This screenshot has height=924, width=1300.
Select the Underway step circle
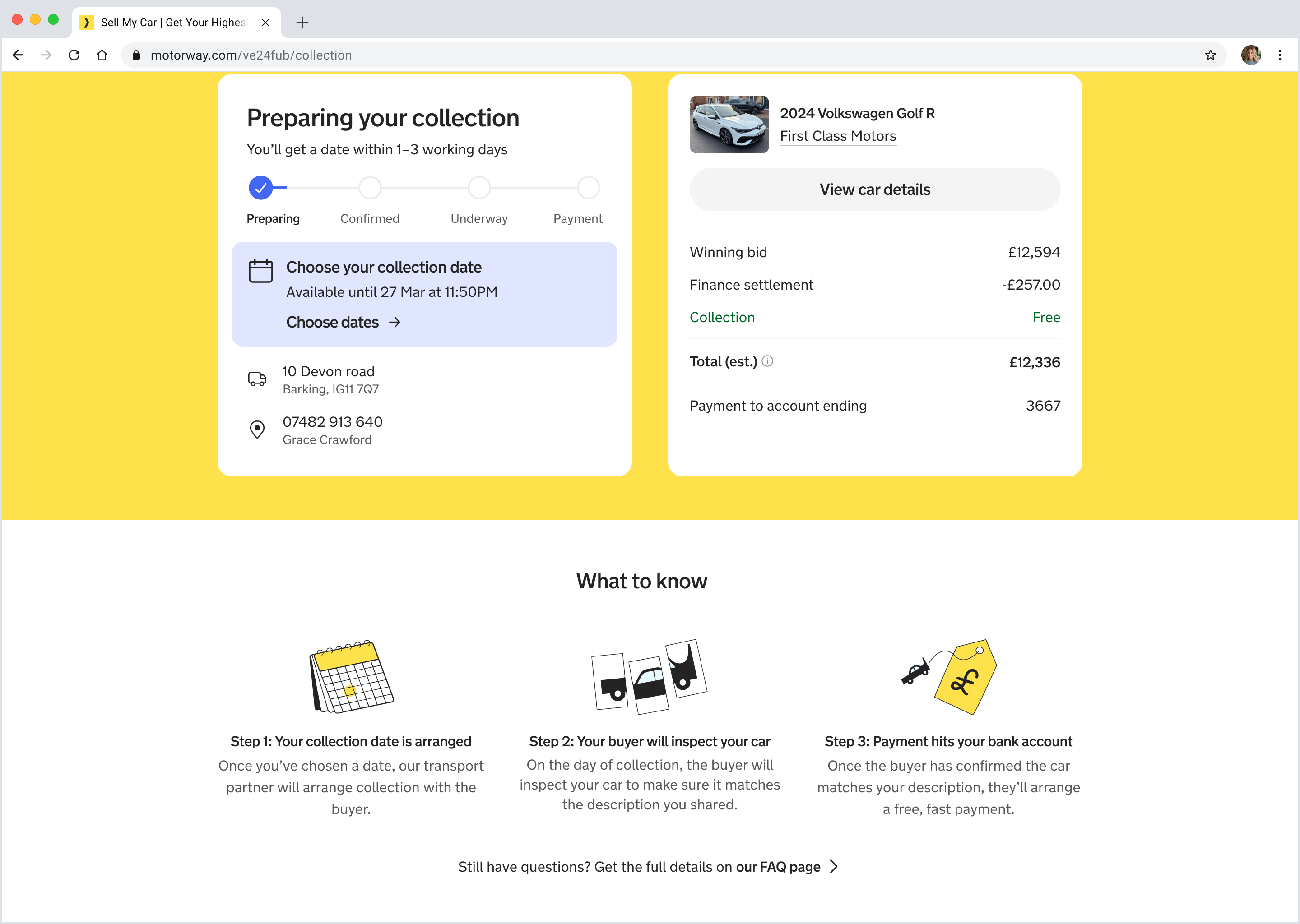[x=479, y=188]
